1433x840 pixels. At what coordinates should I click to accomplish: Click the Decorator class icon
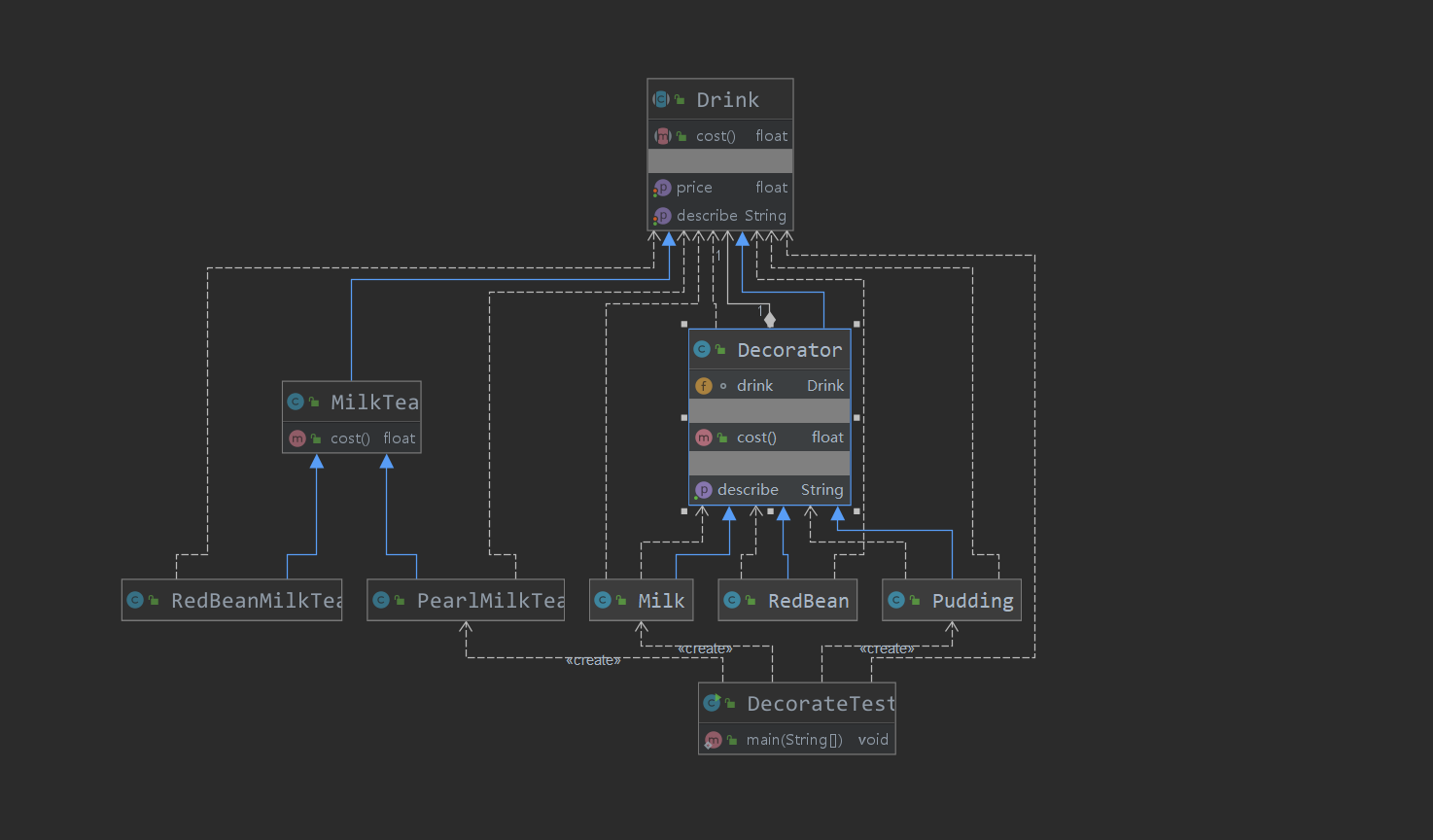point(702,349)
